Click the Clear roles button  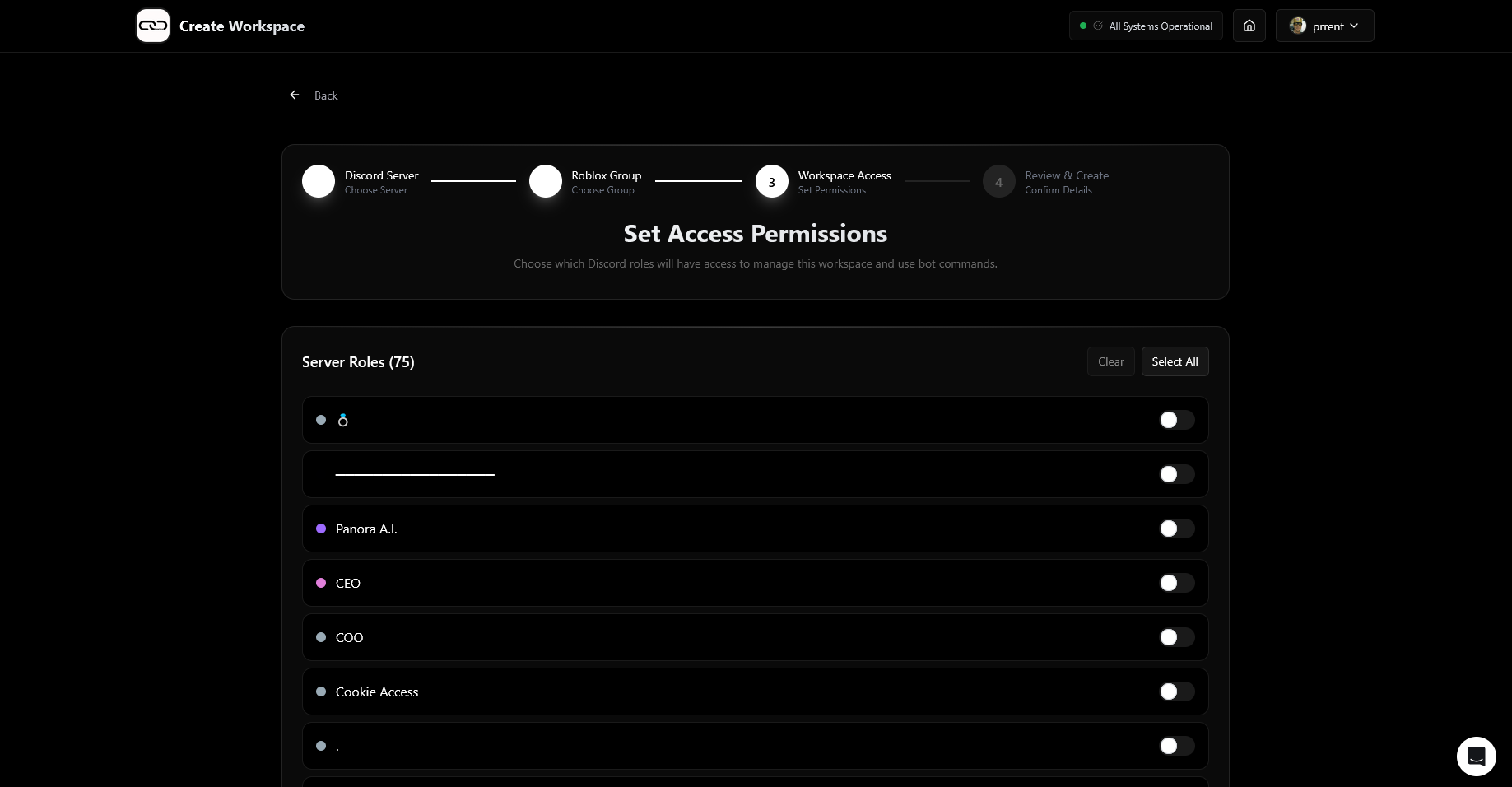(1110, 362)
